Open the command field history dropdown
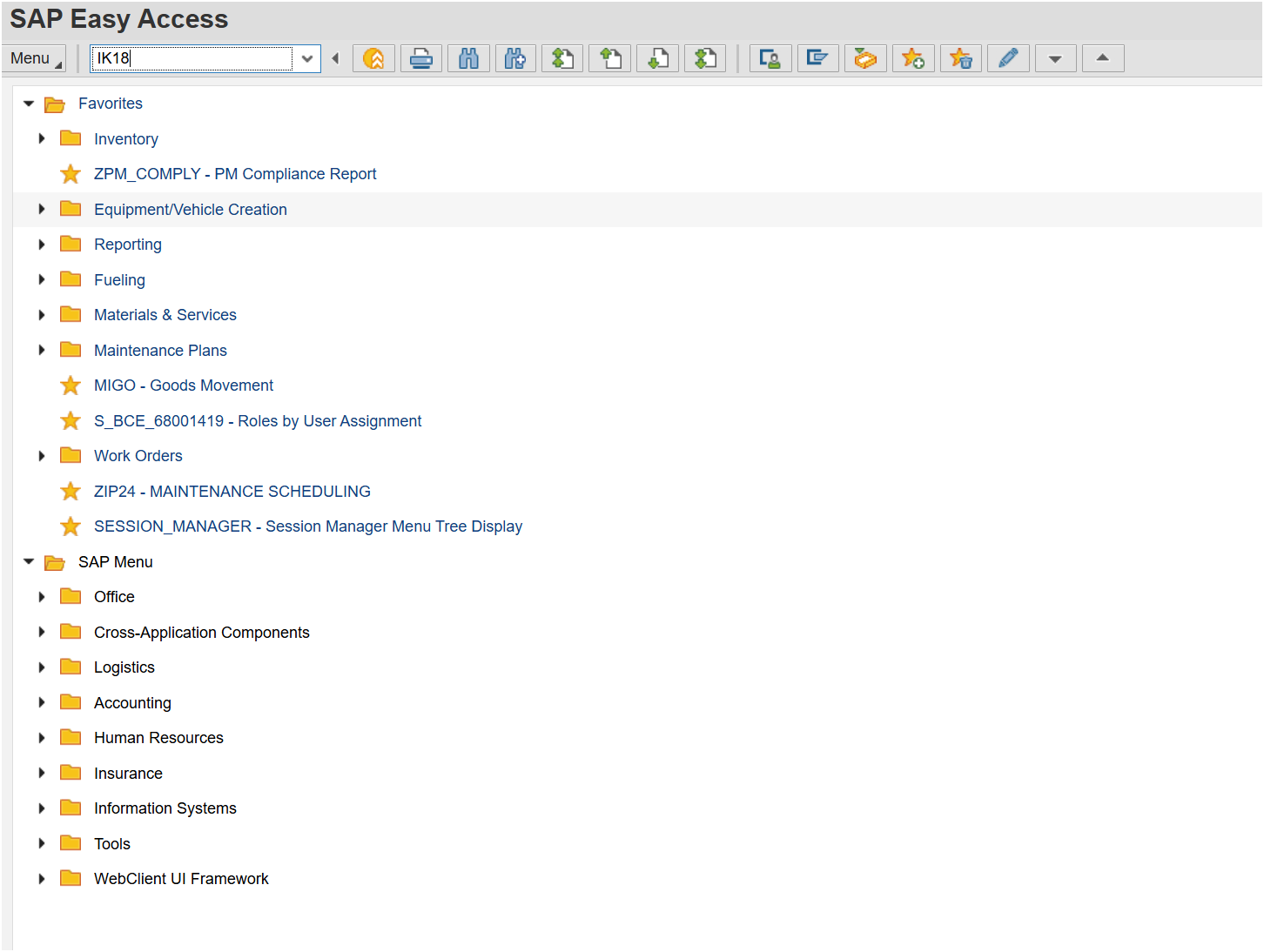The image size is (1264, 952). pyautogui.click(x=307, y=58)
